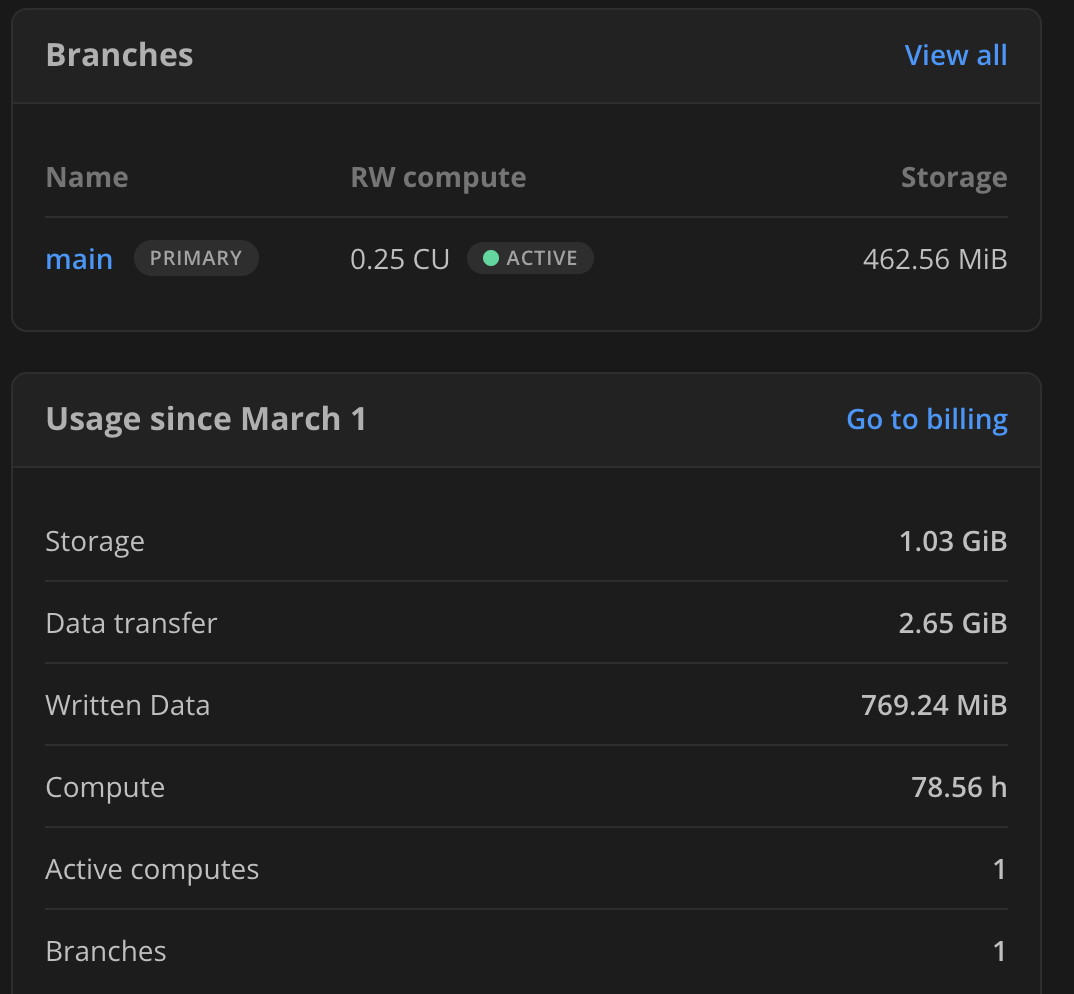The width and height of the screenshot is (1074, 994).
Task: Click the PRIMARY badge next to main
Action: [196, 258]
